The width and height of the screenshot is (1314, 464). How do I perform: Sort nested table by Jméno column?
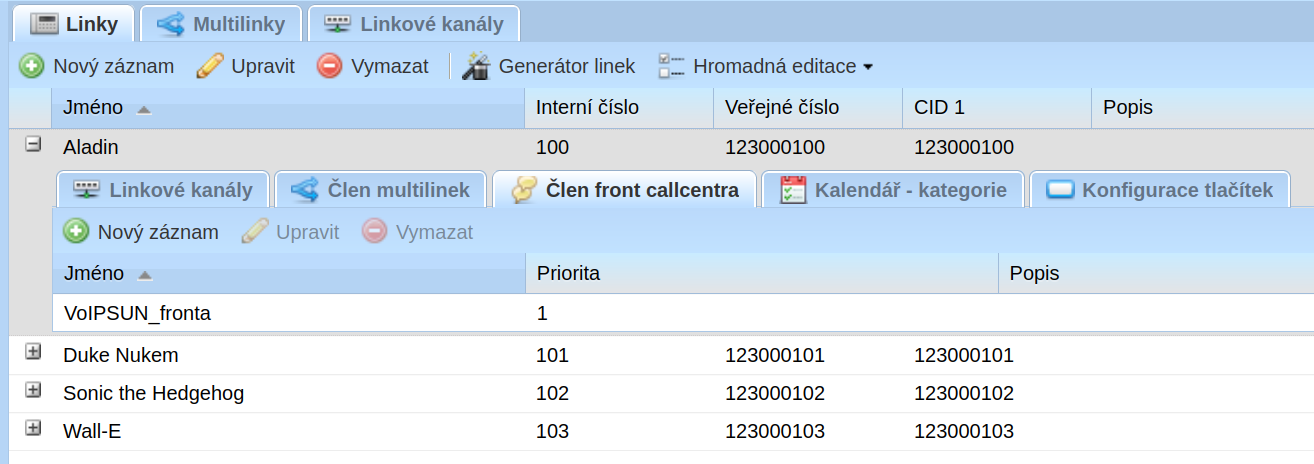[x=288, y=273]
